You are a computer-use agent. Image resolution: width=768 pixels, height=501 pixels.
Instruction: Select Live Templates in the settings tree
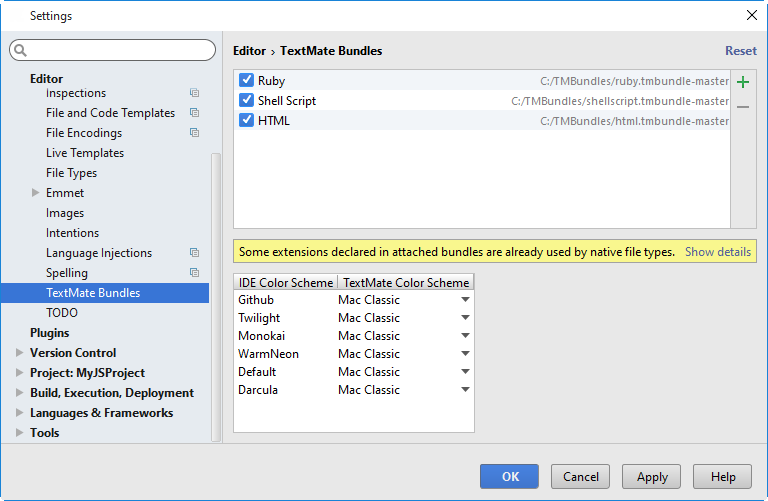coord(85,153)
